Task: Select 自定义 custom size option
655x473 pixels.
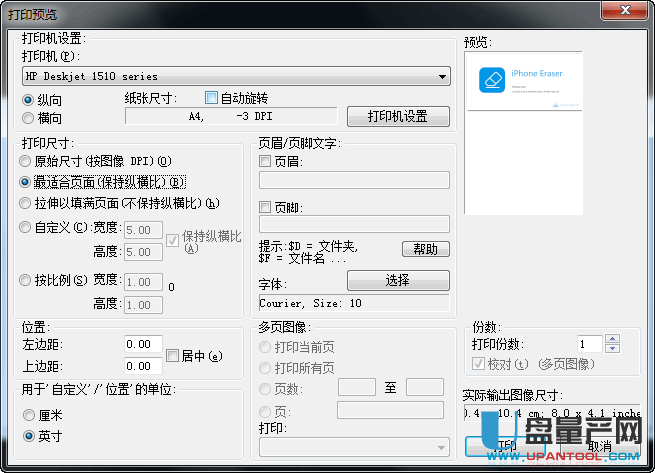Action: [x=26, y=227]
